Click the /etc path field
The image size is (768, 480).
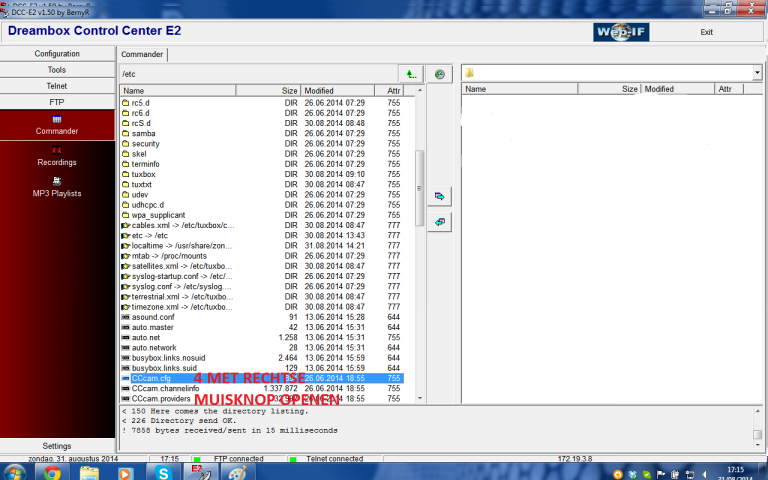point(255,74)
